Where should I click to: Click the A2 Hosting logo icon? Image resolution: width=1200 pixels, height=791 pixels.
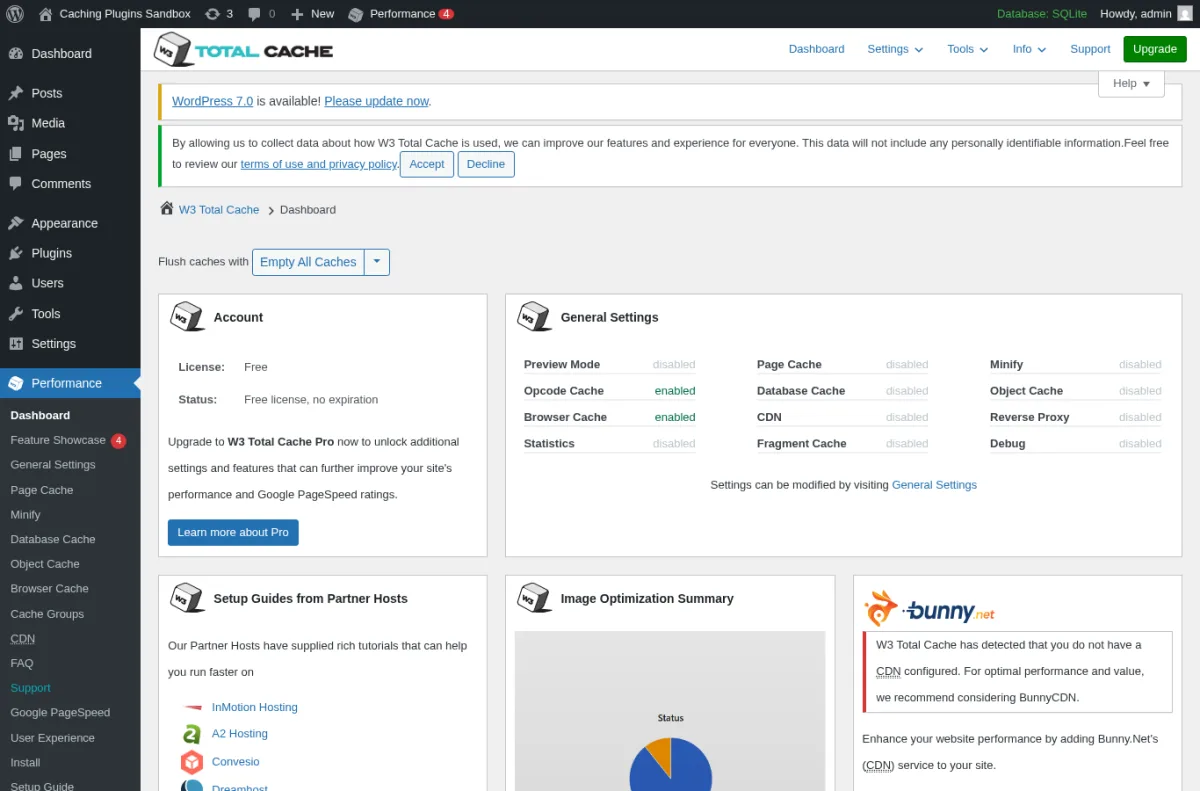[x=192, y=734]
